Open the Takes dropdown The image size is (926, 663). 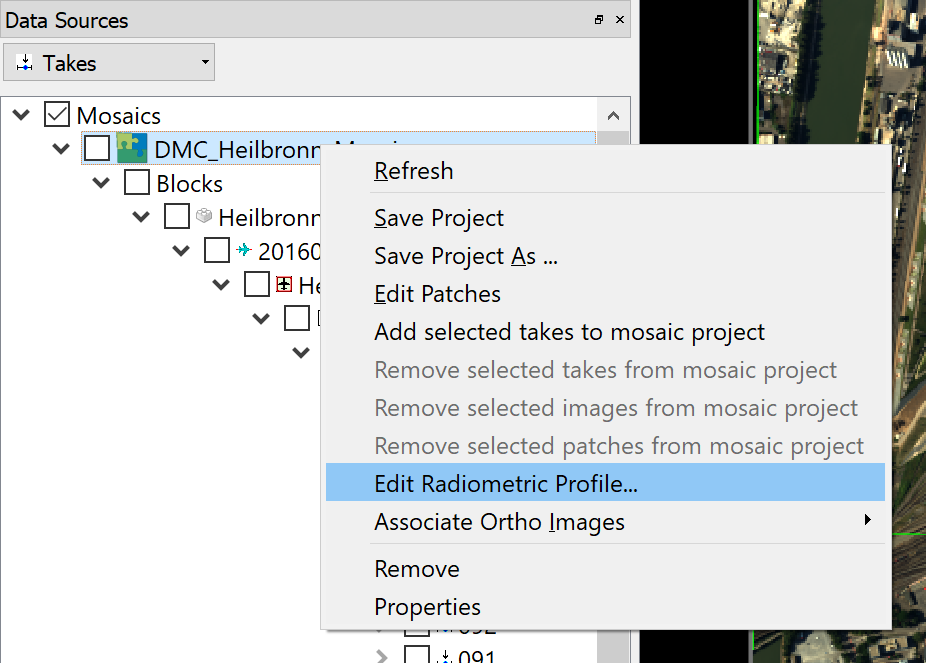click(x=108, y=63)
